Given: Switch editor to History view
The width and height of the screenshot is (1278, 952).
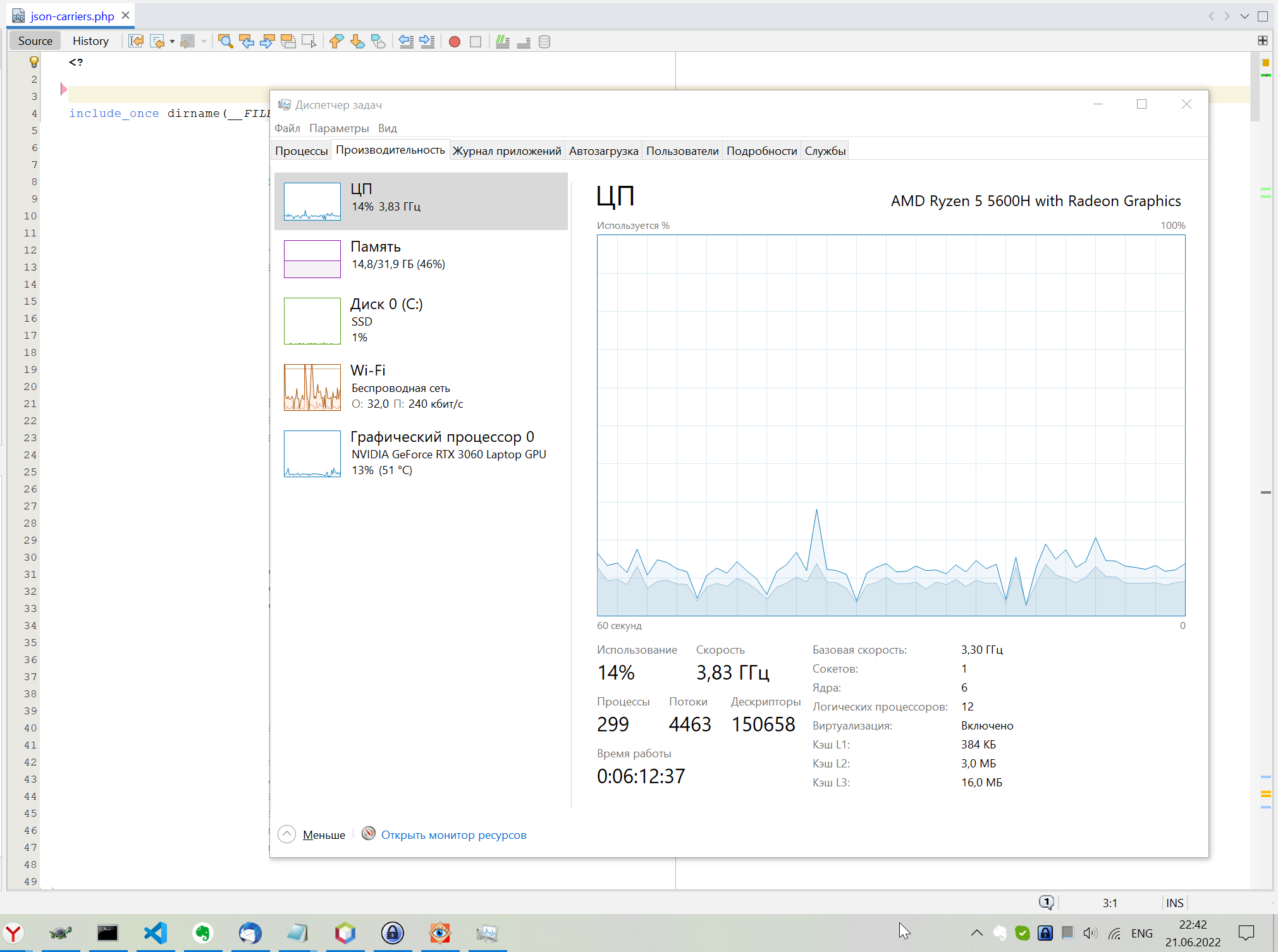Looking at the screenshot, I should (90, 41).
